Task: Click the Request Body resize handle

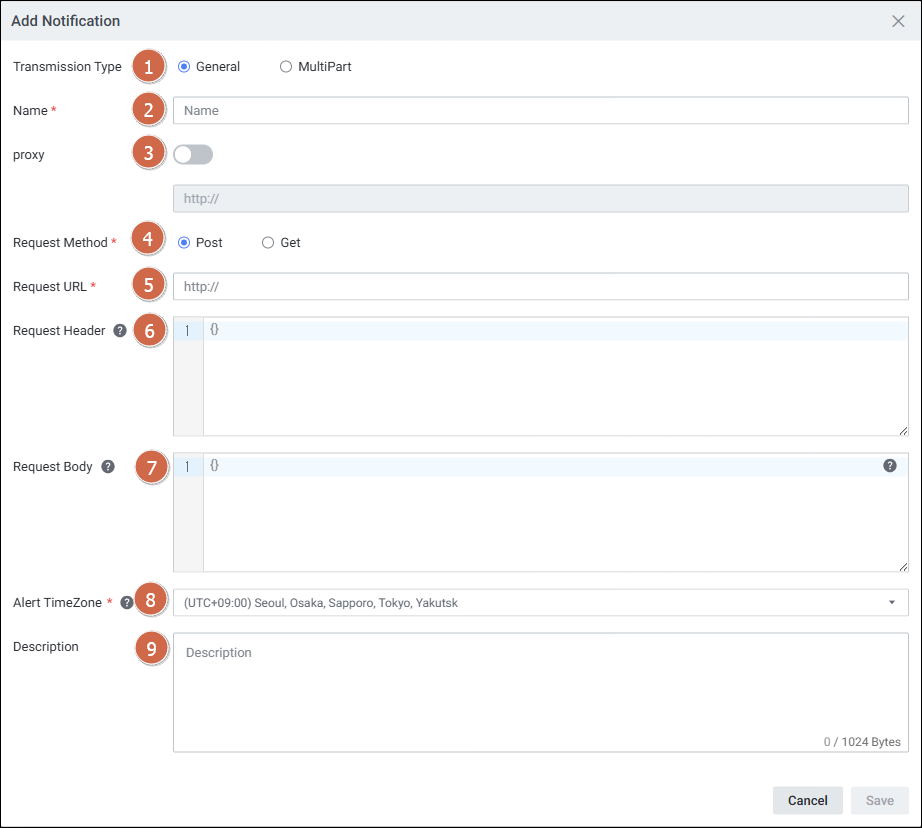Action: tap(903, 566)
